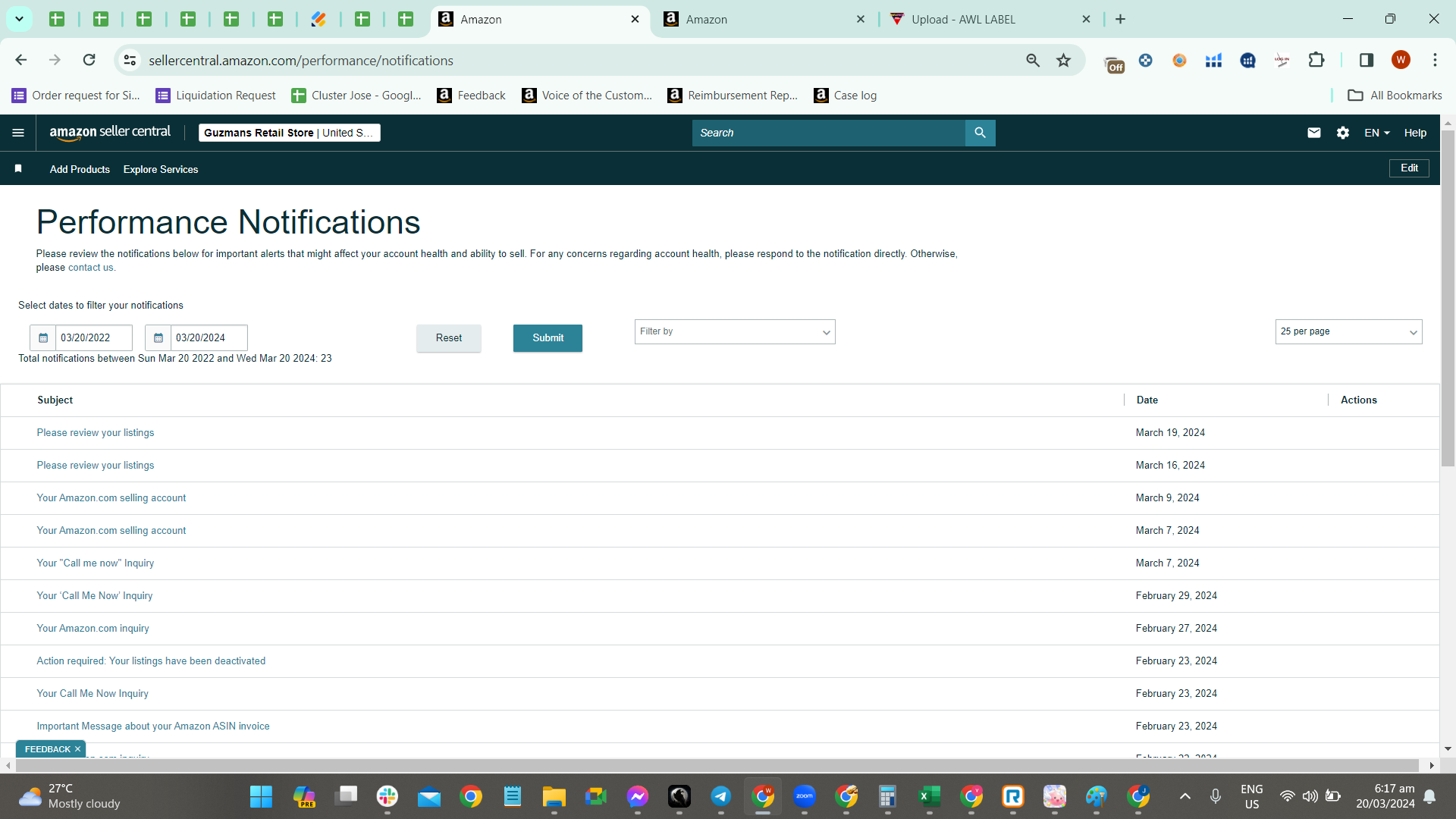Open the March 9 Amazon.com selling account notification

click(x=111, y=498)
